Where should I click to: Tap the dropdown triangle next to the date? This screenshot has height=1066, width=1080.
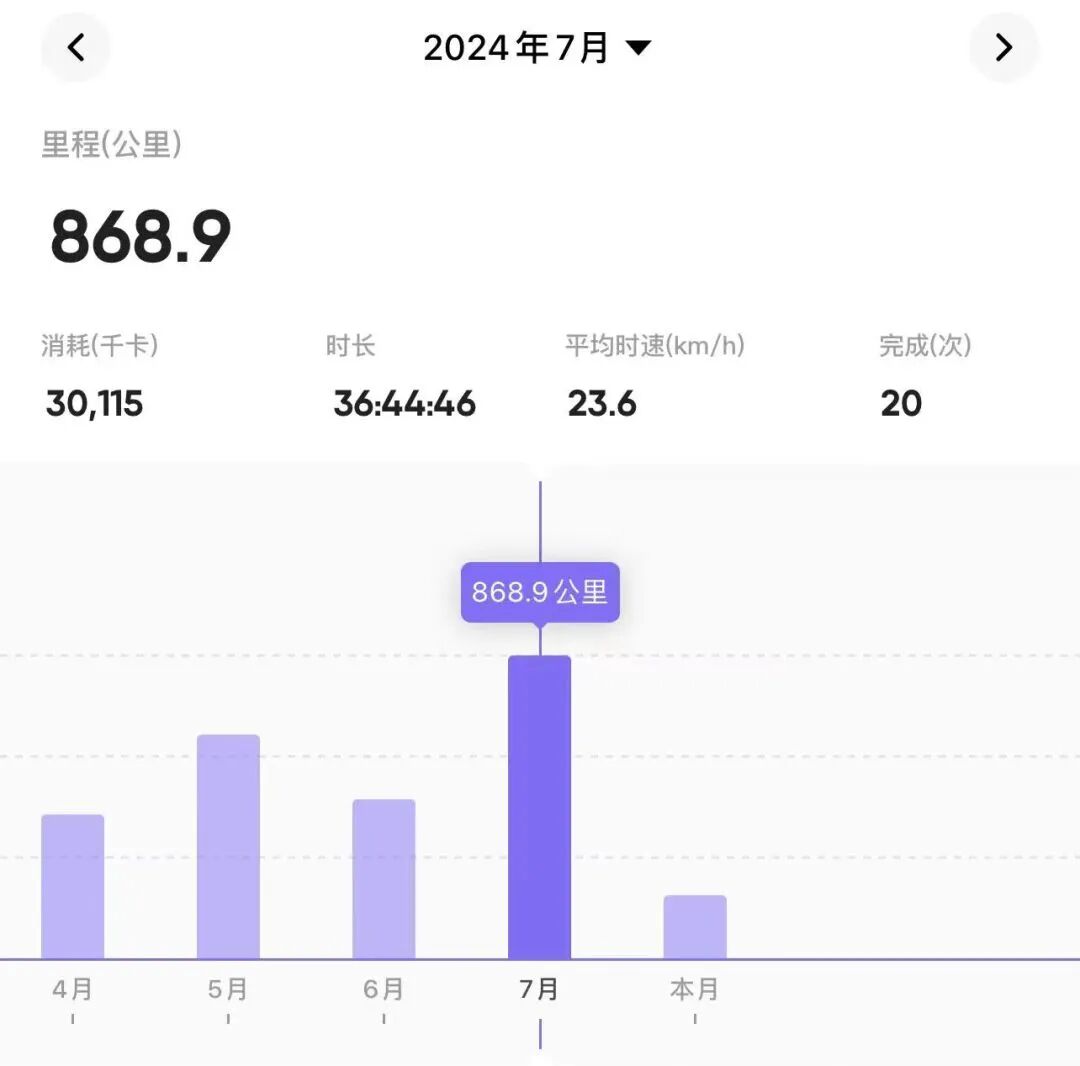(x=639, y=47)
